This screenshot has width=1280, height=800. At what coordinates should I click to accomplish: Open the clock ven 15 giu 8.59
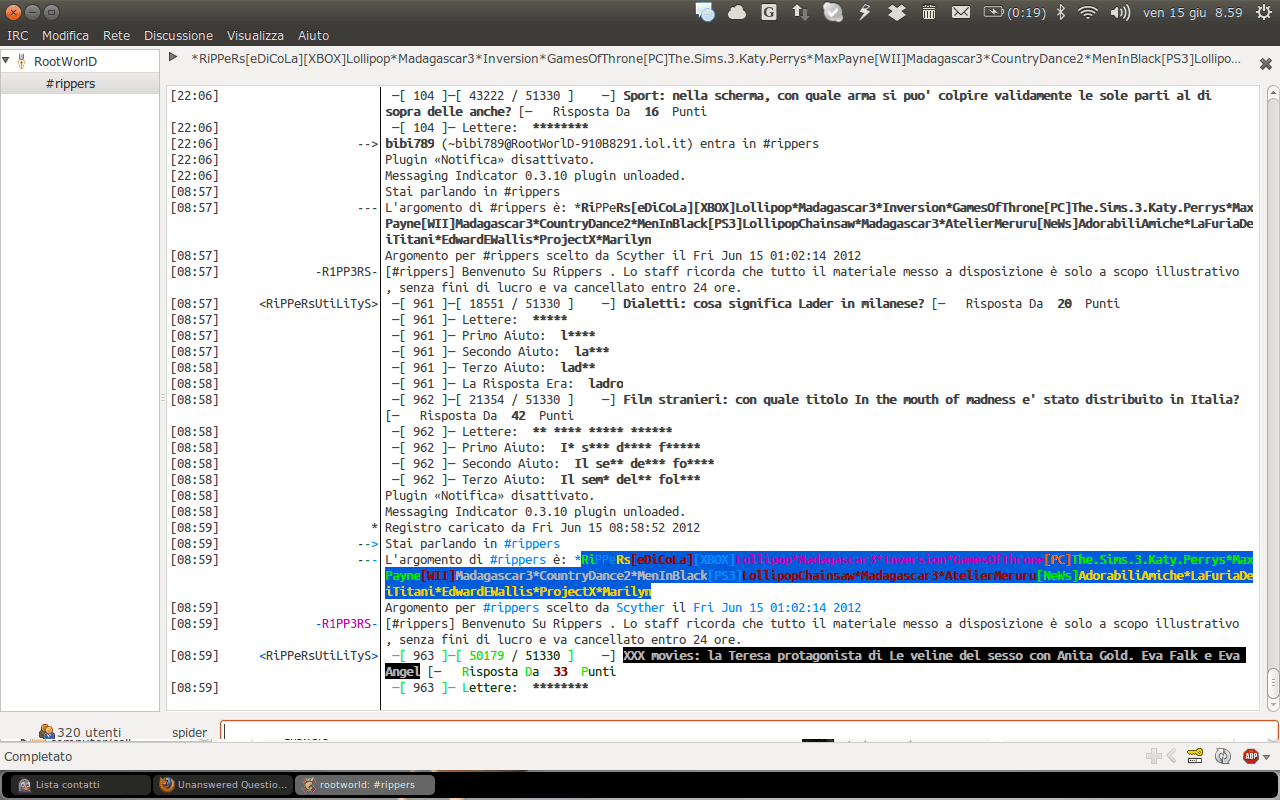click(x=1193, y=12)
